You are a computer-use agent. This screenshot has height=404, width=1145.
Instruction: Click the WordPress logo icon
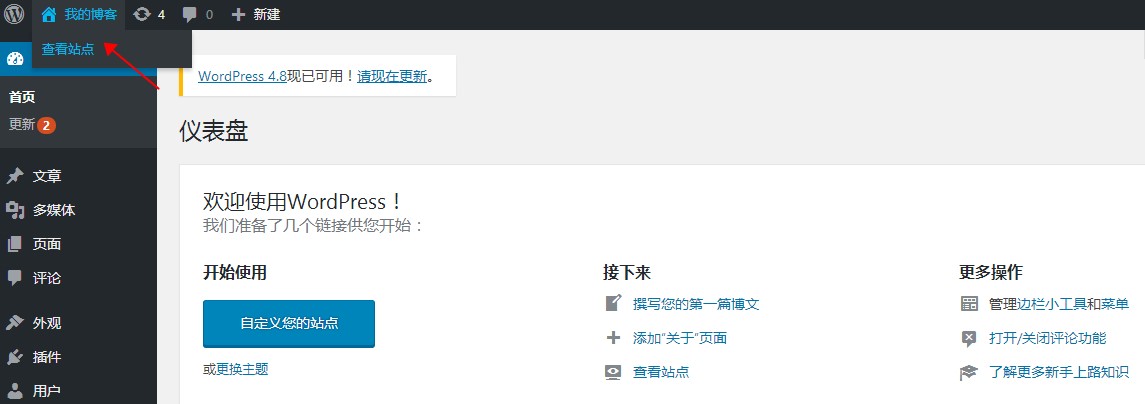[14, 14]
